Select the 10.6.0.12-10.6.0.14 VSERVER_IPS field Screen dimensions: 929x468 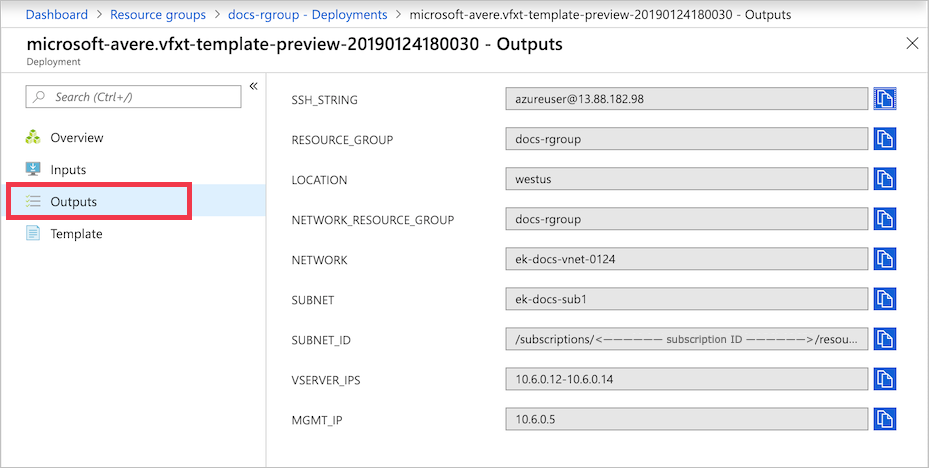(687, 379)
